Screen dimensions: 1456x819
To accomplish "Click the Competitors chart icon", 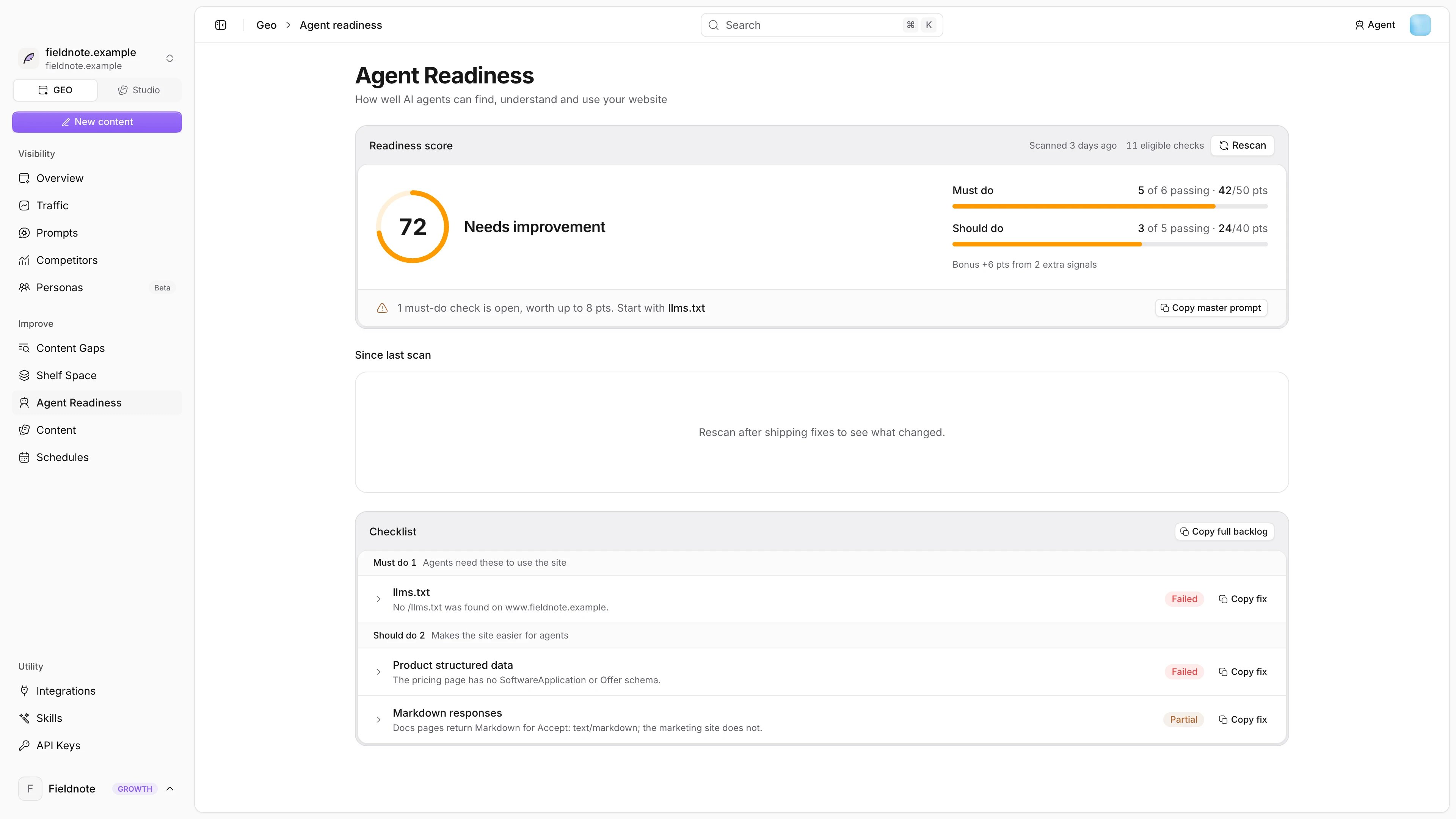I will click(24, 260).
